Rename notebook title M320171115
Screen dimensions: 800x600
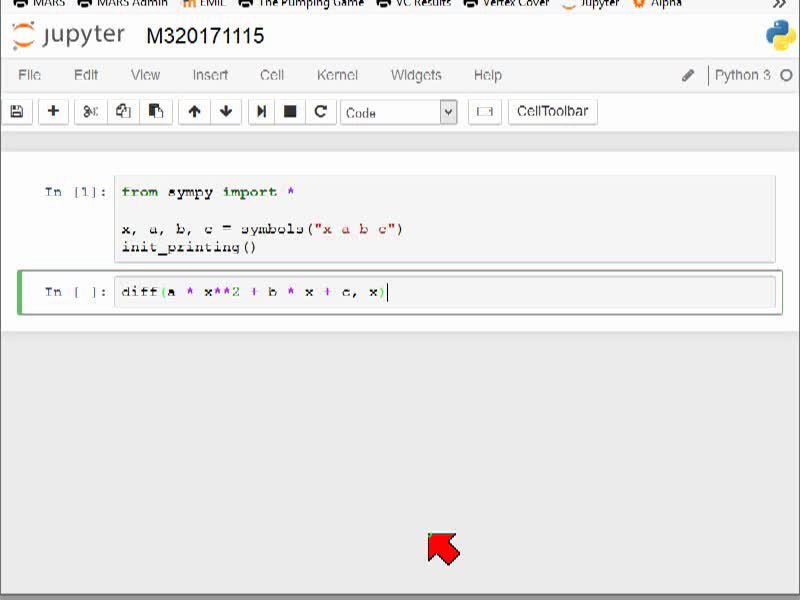coord(205,36)
